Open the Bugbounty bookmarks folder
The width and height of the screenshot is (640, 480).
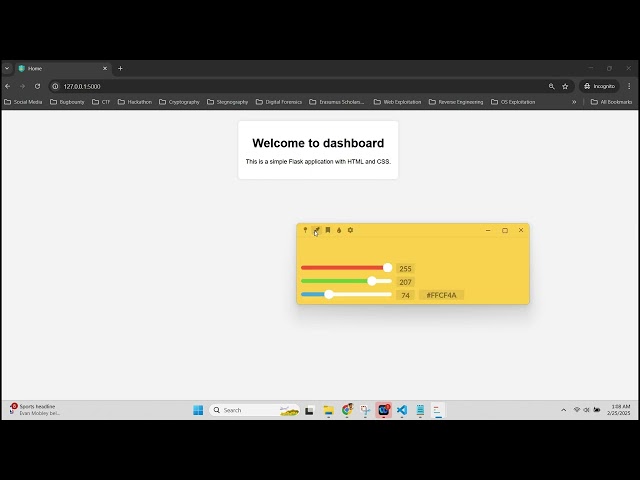[67, 102]
